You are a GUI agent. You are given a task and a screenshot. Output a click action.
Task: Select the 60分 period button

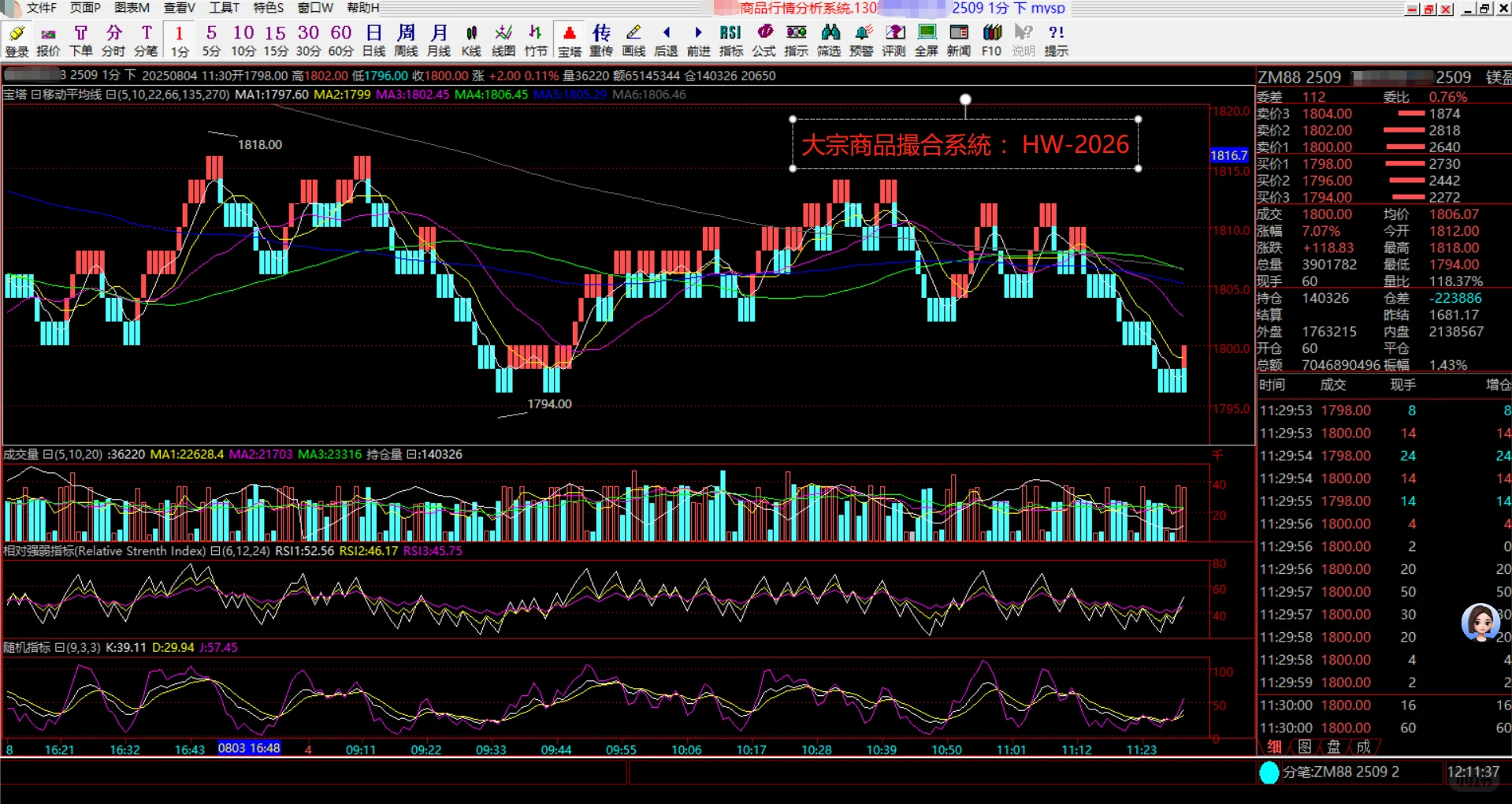pos(340,40)
